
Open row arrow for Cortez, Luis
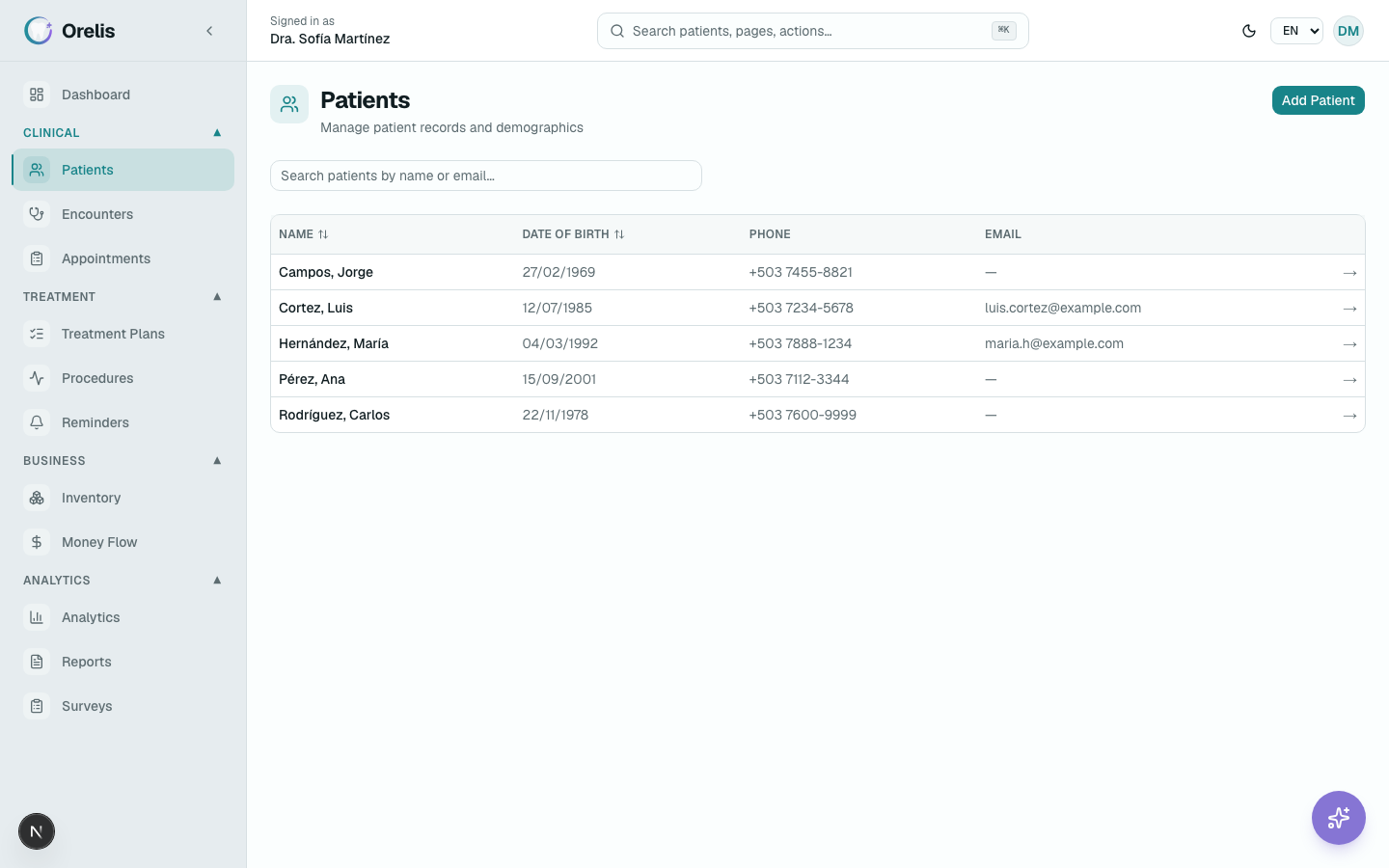coord(1349,309)
